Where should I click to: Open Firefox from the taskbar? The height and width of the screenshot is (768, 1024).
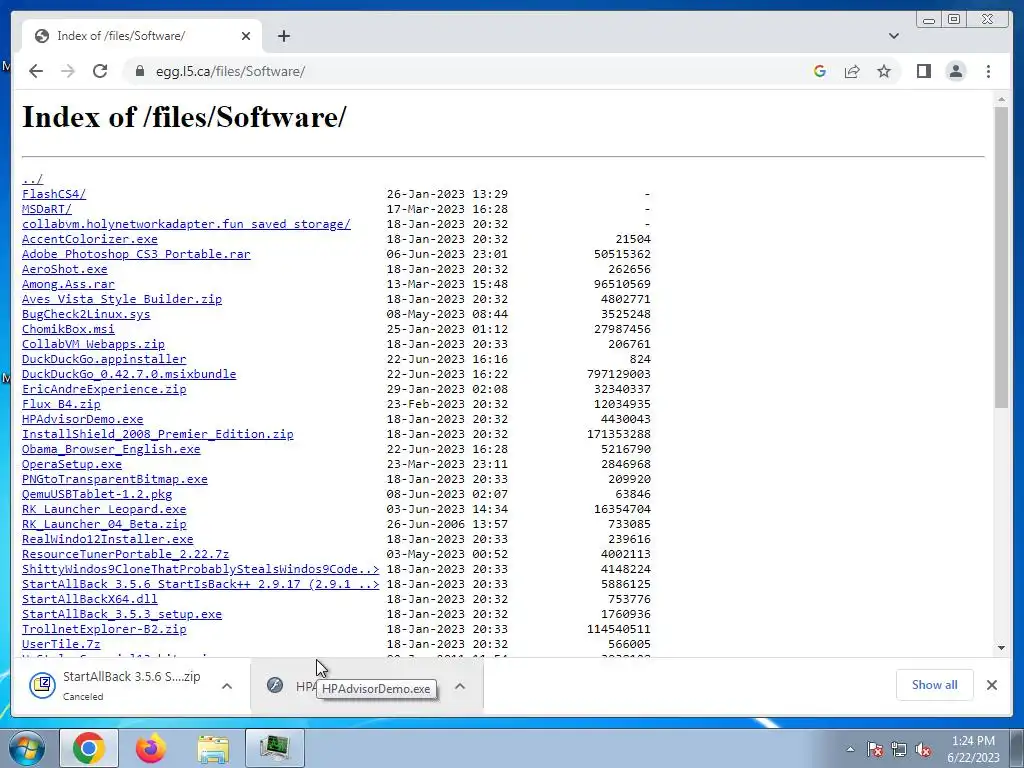tap(151, 748)
